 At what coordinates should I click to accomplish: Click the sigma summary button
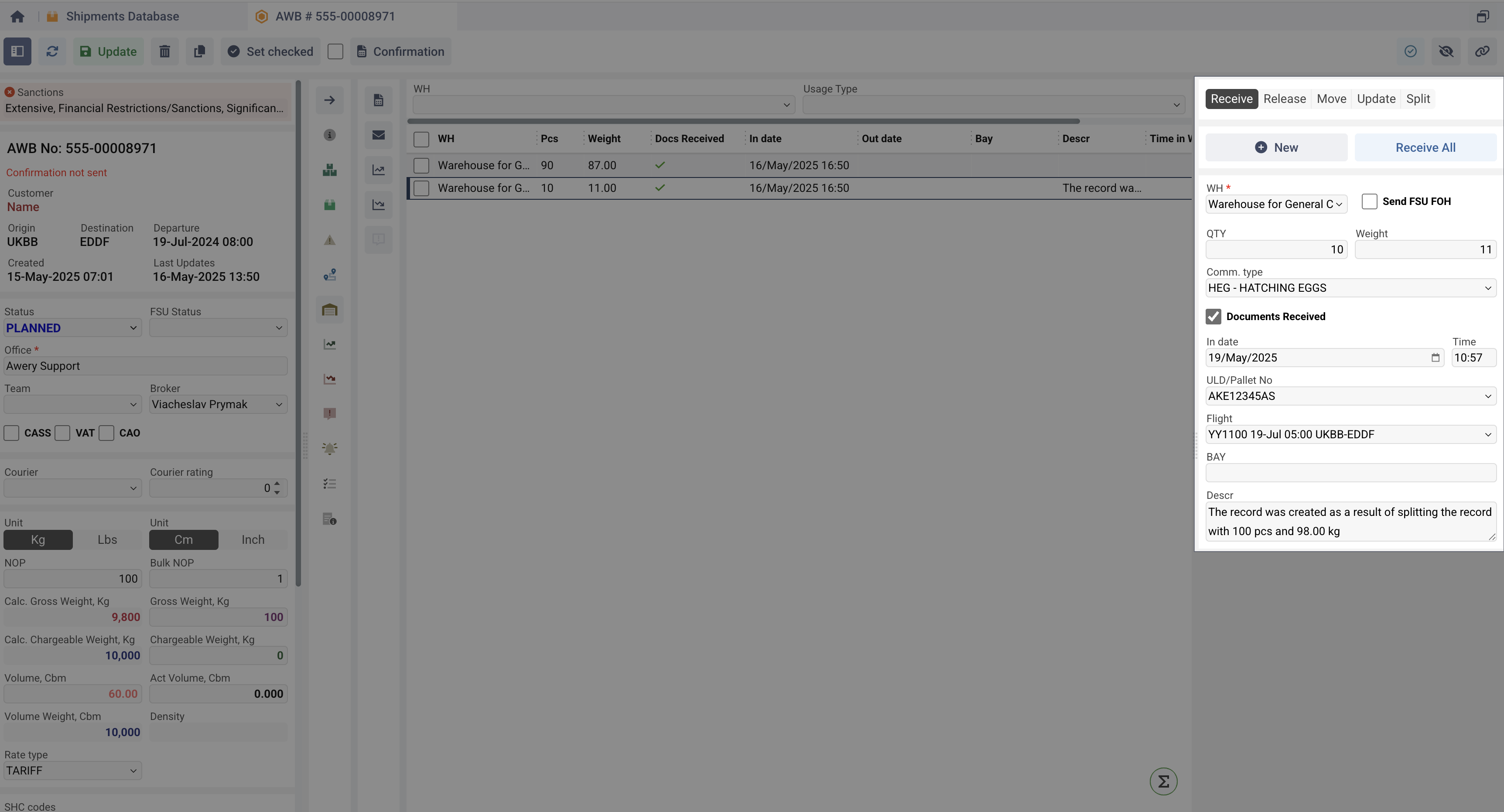coord(1163,781)
